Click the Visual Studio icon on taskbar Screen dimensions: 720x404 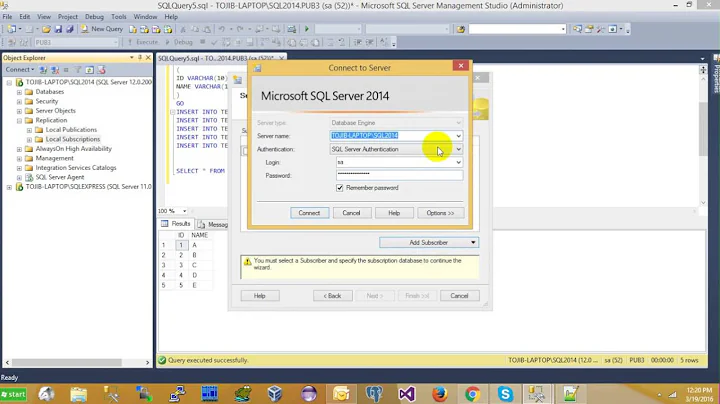[407, 394]
